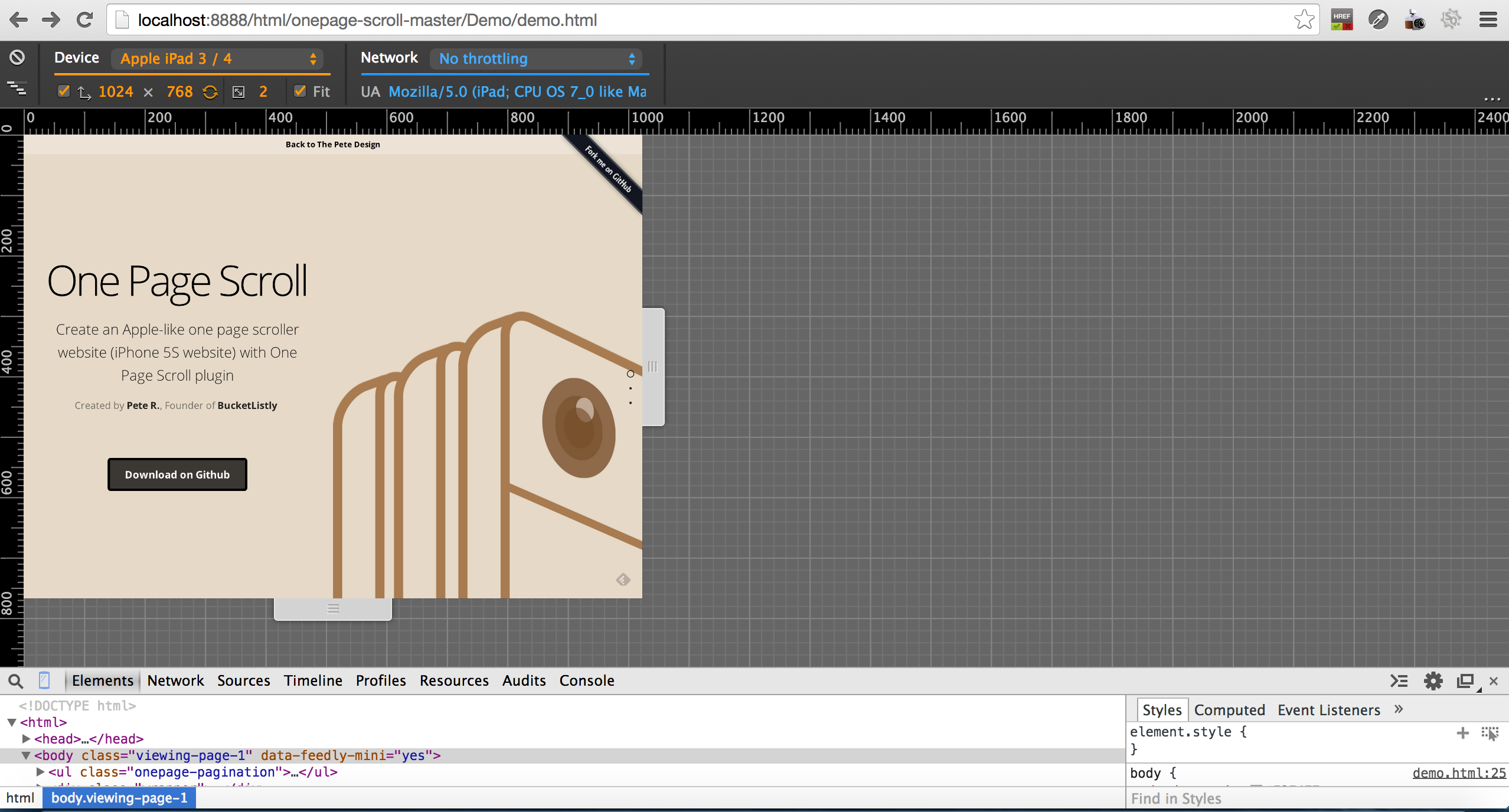The height and width of the screenshot is (812, 1509).
Task: Open the Chrome hamburger menu
Action: pos(1488,19)
